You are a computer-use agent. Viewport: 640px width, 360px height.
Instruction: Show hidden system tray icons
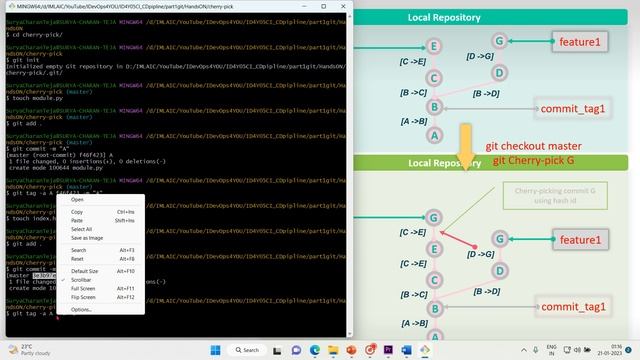(x=524, y=350)
